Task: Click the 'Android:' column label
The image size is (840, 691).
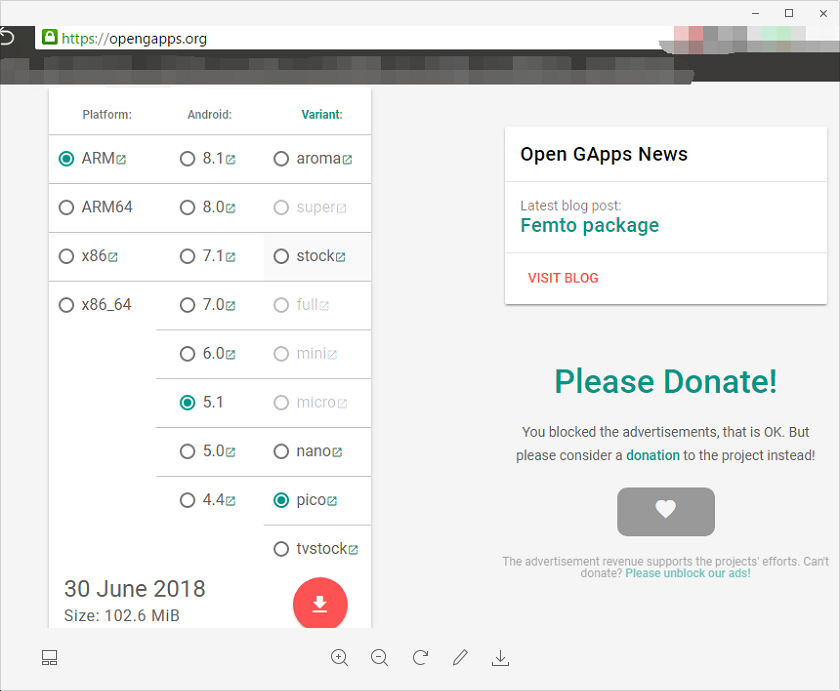Action: (x=209, y=114)
